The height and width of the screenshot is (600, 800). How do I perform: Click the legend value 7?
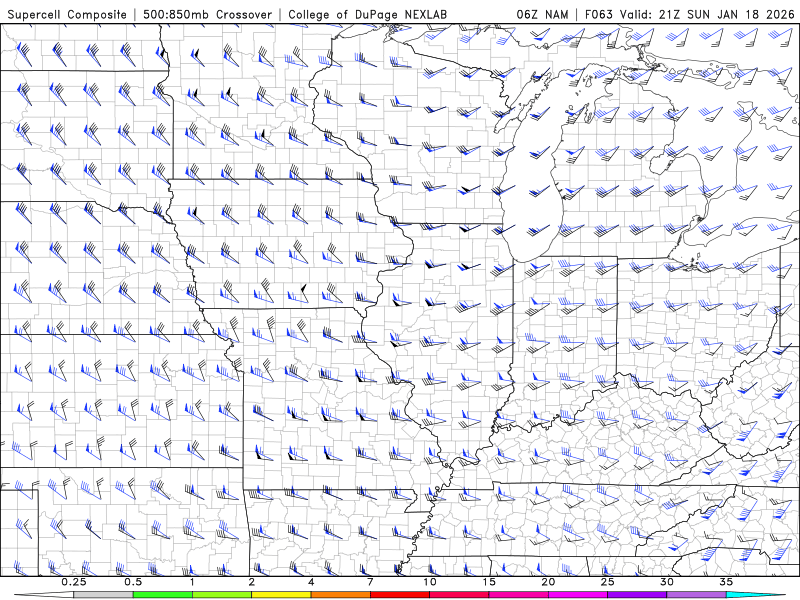(x=370, y=582)
